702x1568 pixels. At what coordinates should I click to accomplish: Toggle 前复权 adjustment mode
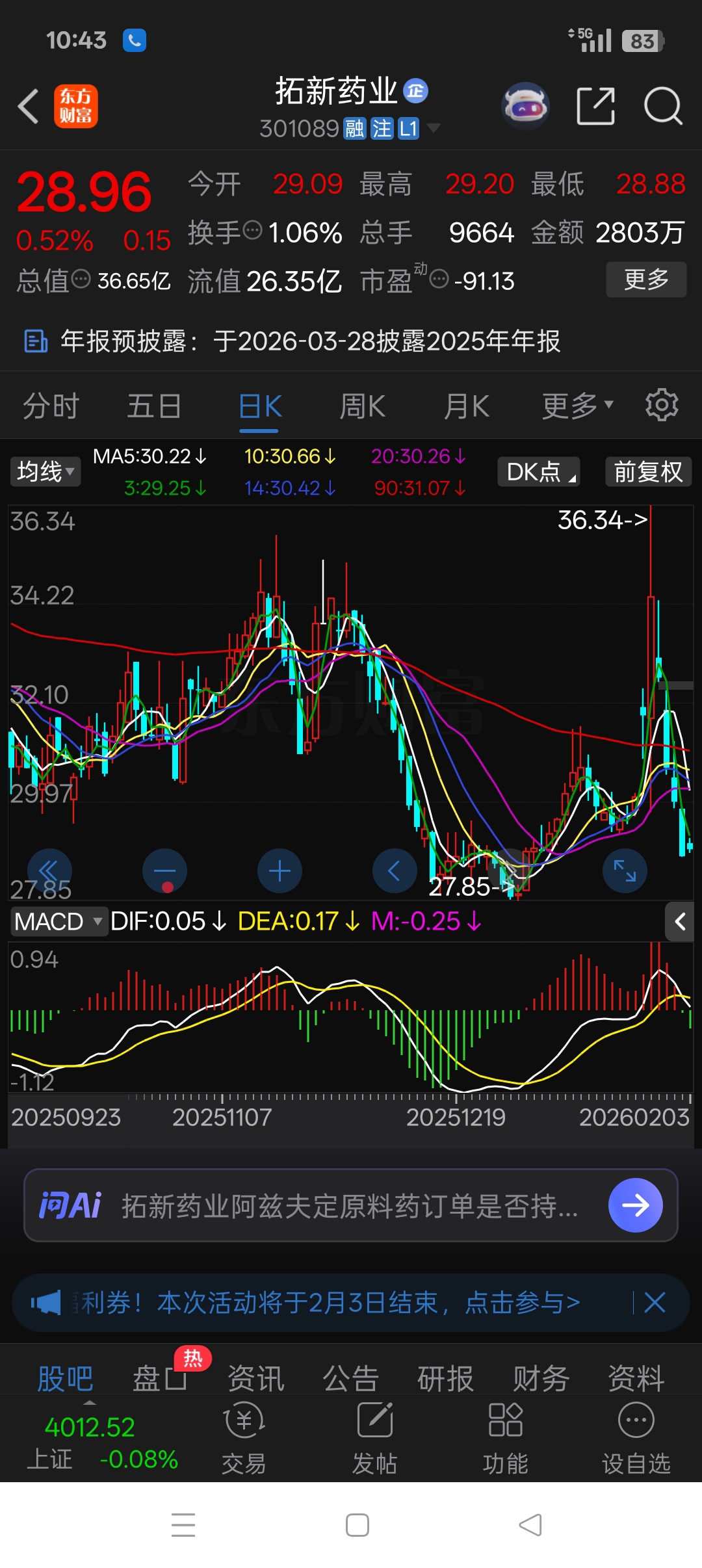coord(649,471)
